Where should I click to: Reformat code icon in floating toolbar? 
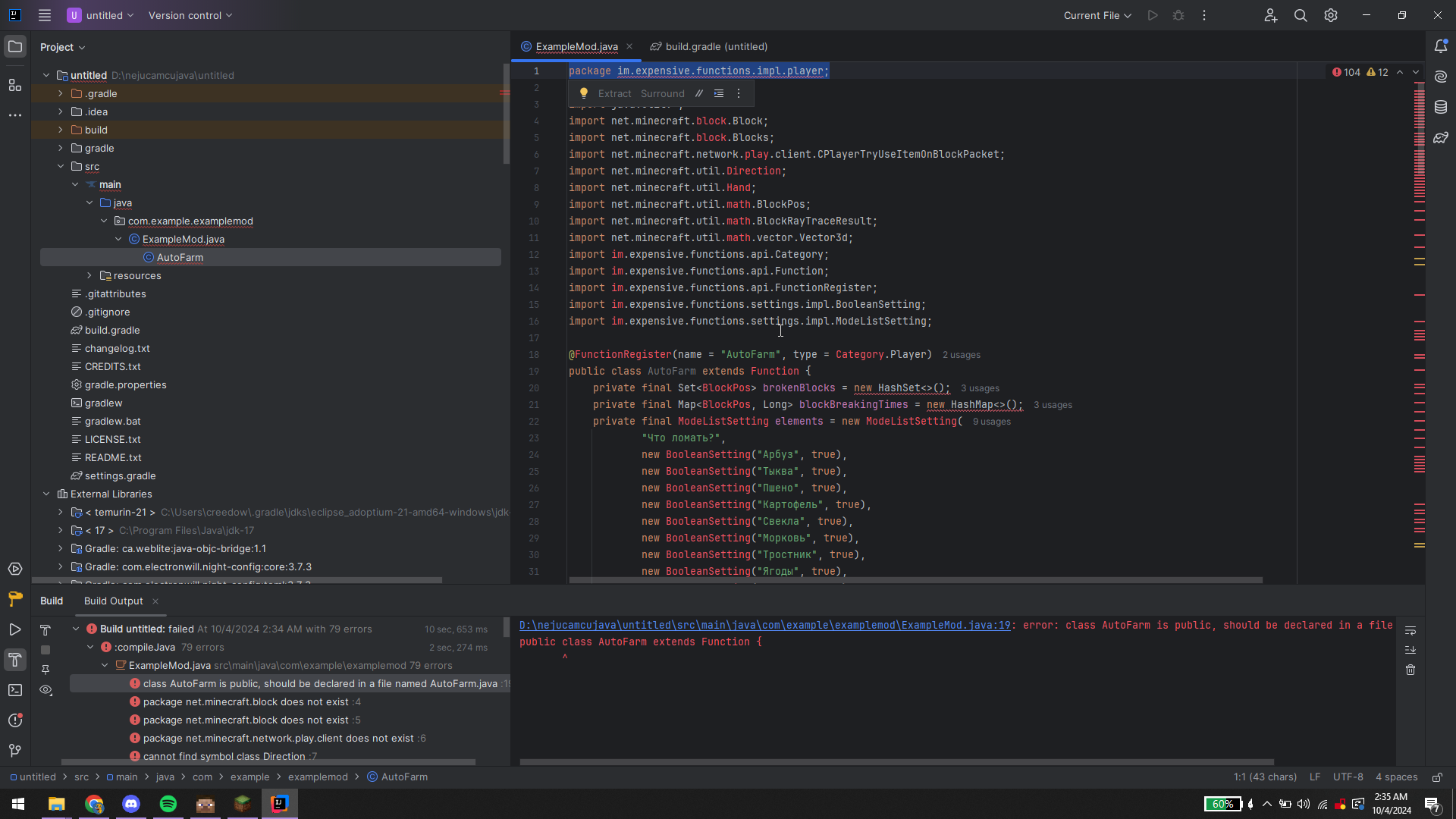pos(719,93)
